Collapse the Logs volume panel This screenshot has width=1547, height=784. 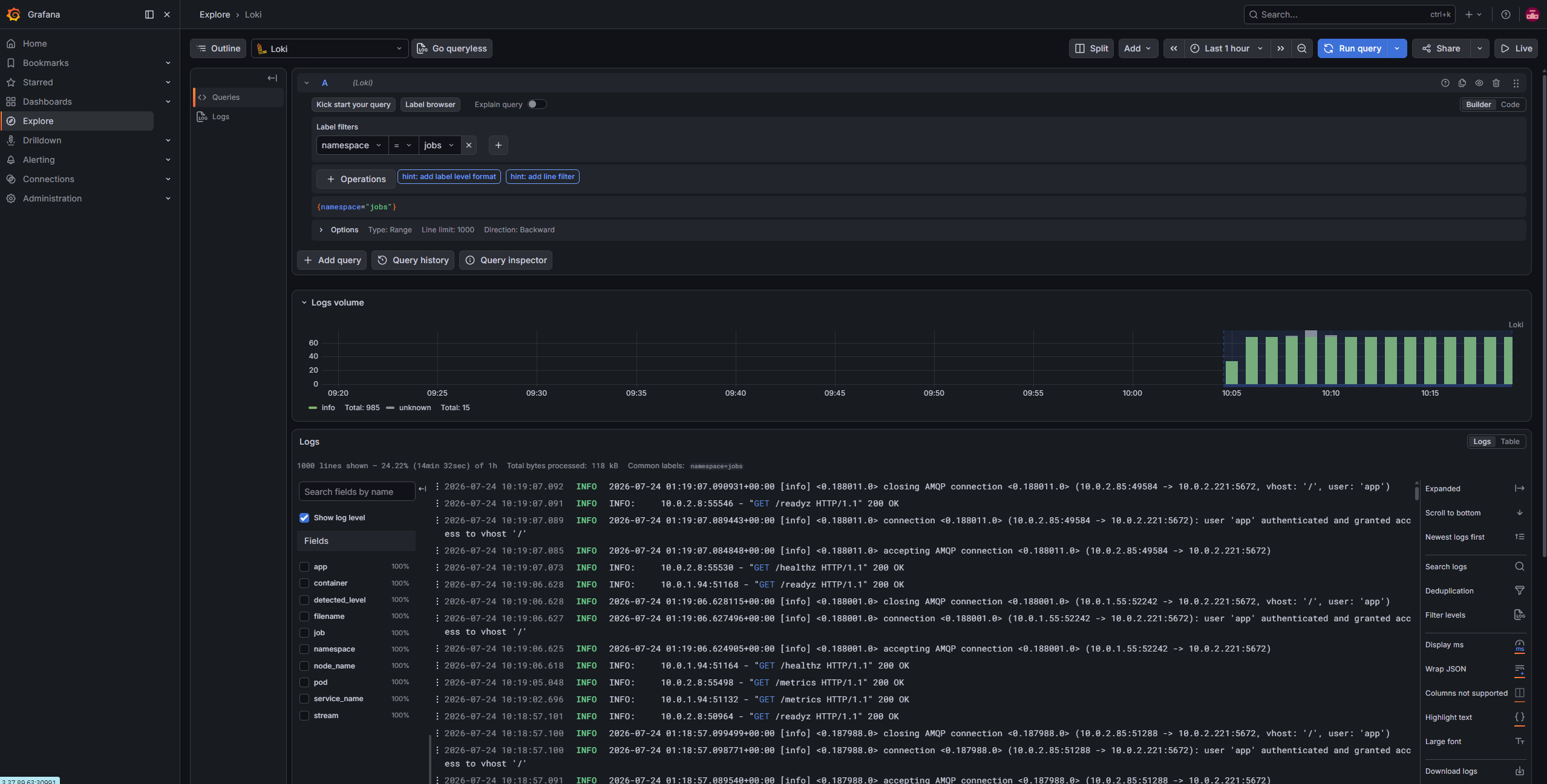(x=304, y=302)
